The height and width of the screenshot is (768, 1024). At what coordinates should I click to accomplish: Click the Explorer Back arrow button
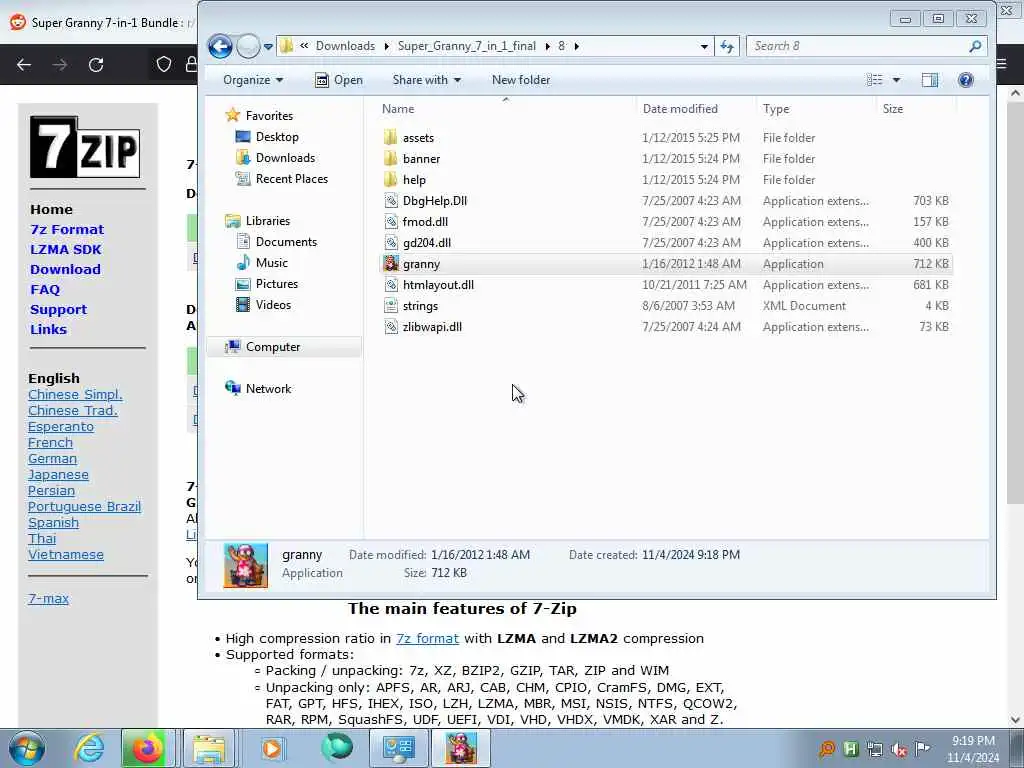pyautogui.click(x=220, y=46)
